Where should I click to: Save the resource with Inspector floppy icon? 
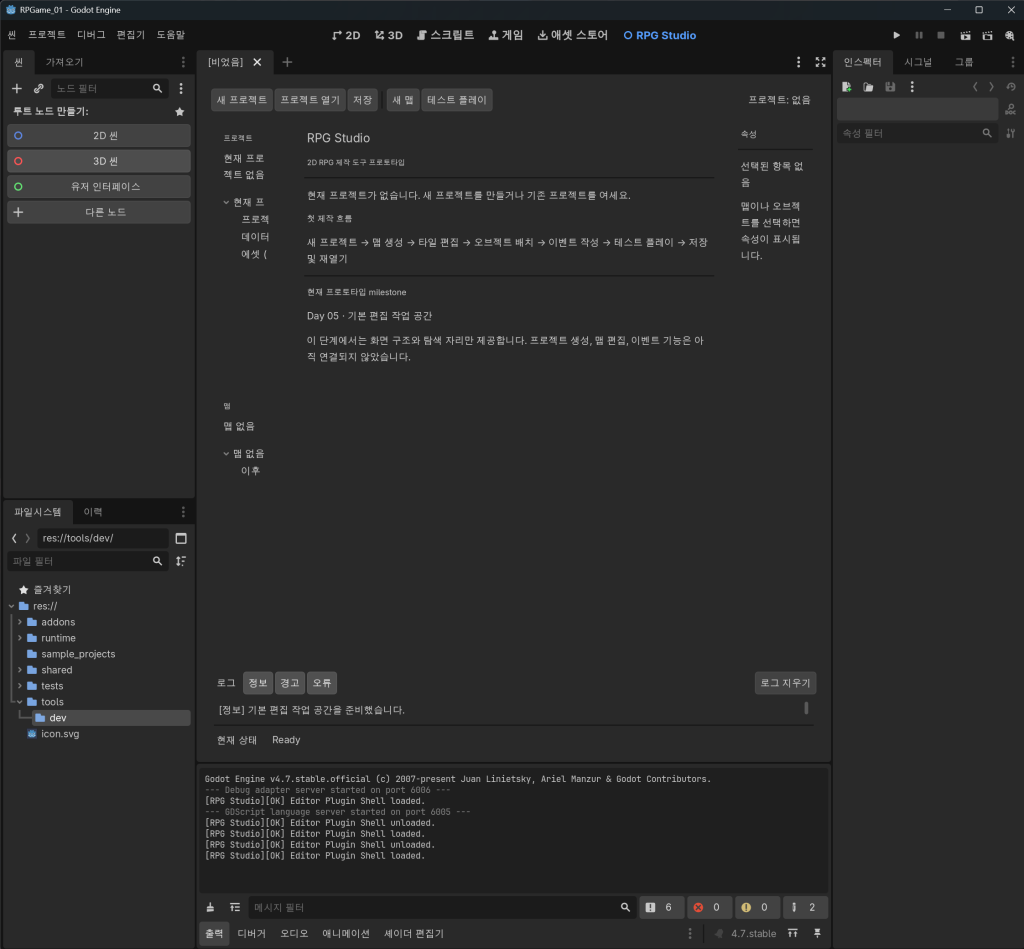(890, 87)
